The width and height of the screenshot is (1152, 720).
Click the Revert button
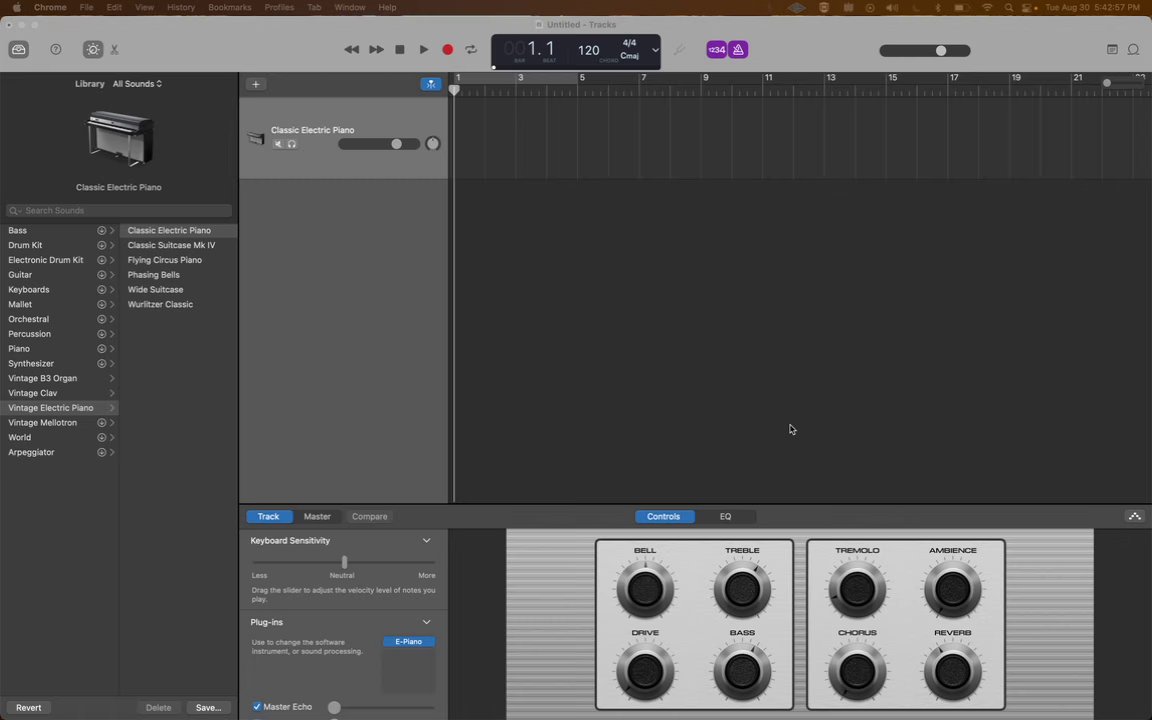29,708
